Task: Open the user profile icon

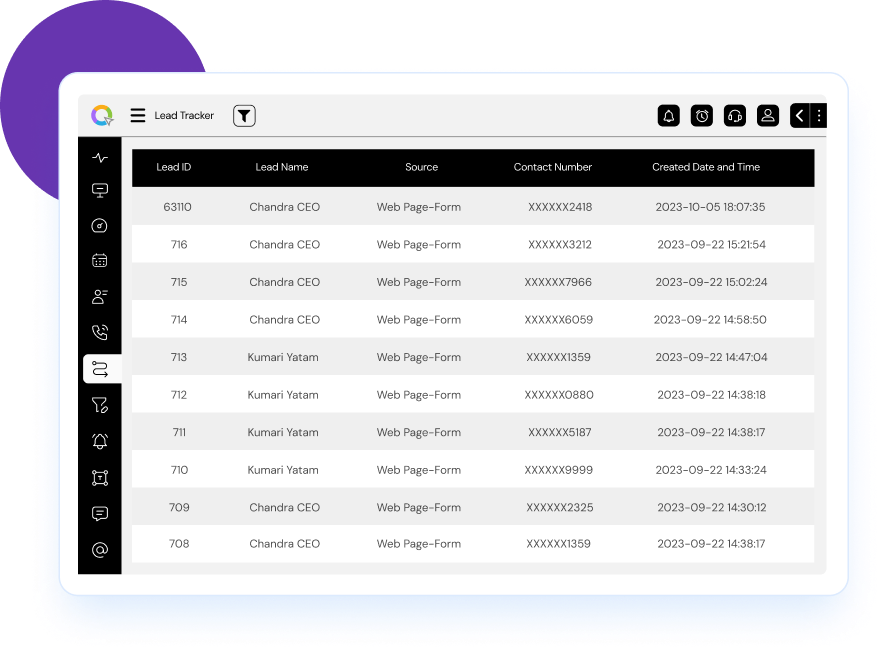Action: (x=768, y=116)
